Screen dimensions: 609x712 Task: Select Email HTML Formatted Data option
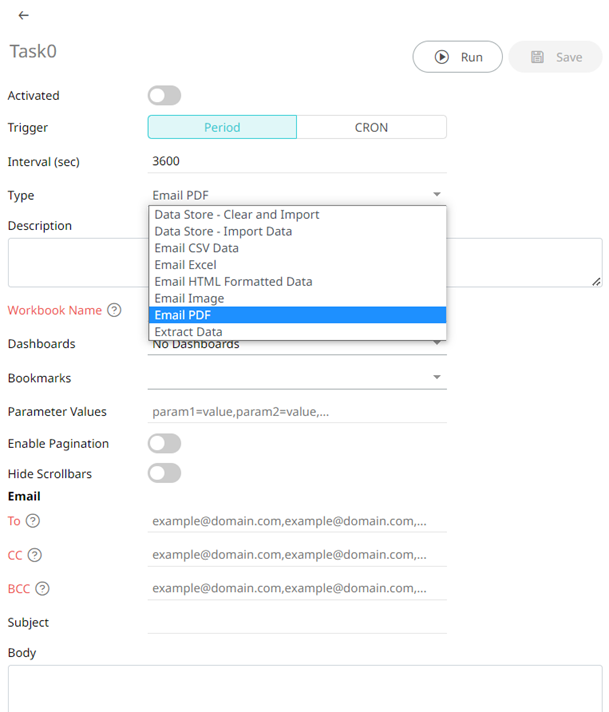(x=233, y=282)
